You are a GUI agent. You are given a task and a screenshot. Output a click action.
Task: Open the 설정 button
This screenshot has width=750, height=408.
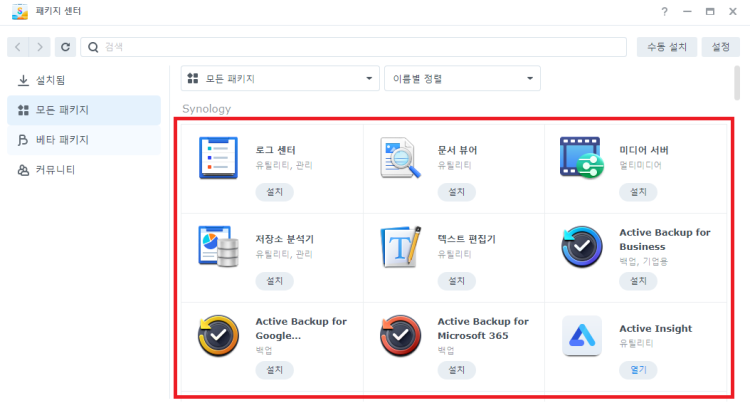point(720,47)
